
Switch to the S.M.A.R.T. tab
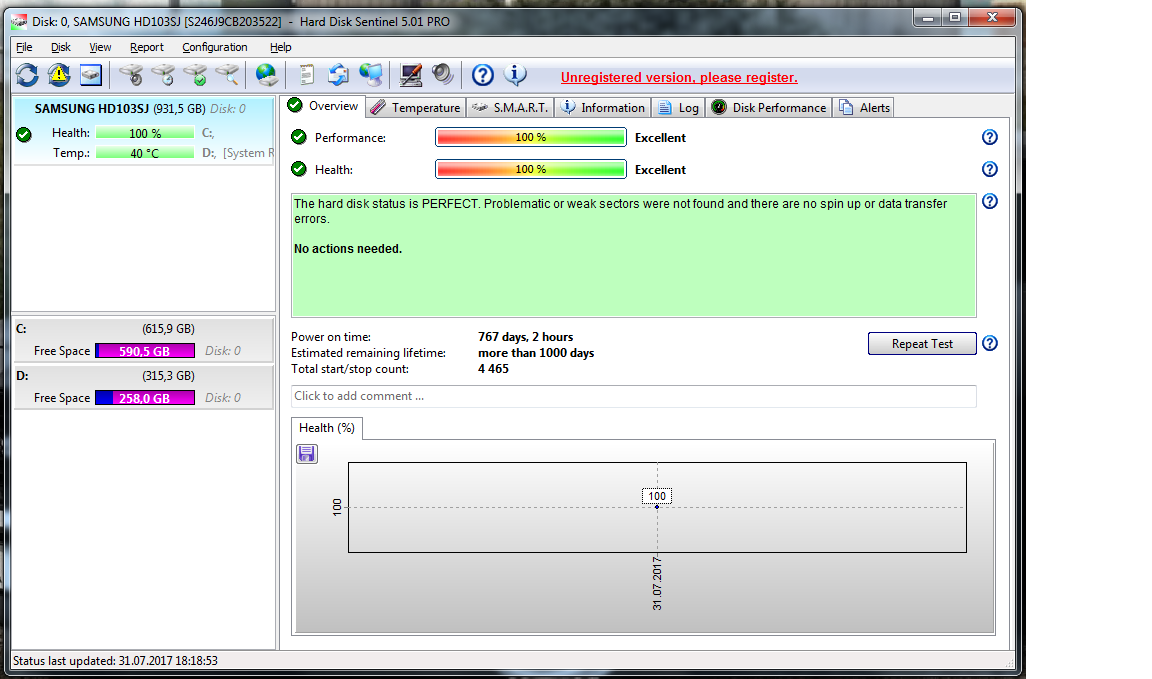(x=511, y=107)
